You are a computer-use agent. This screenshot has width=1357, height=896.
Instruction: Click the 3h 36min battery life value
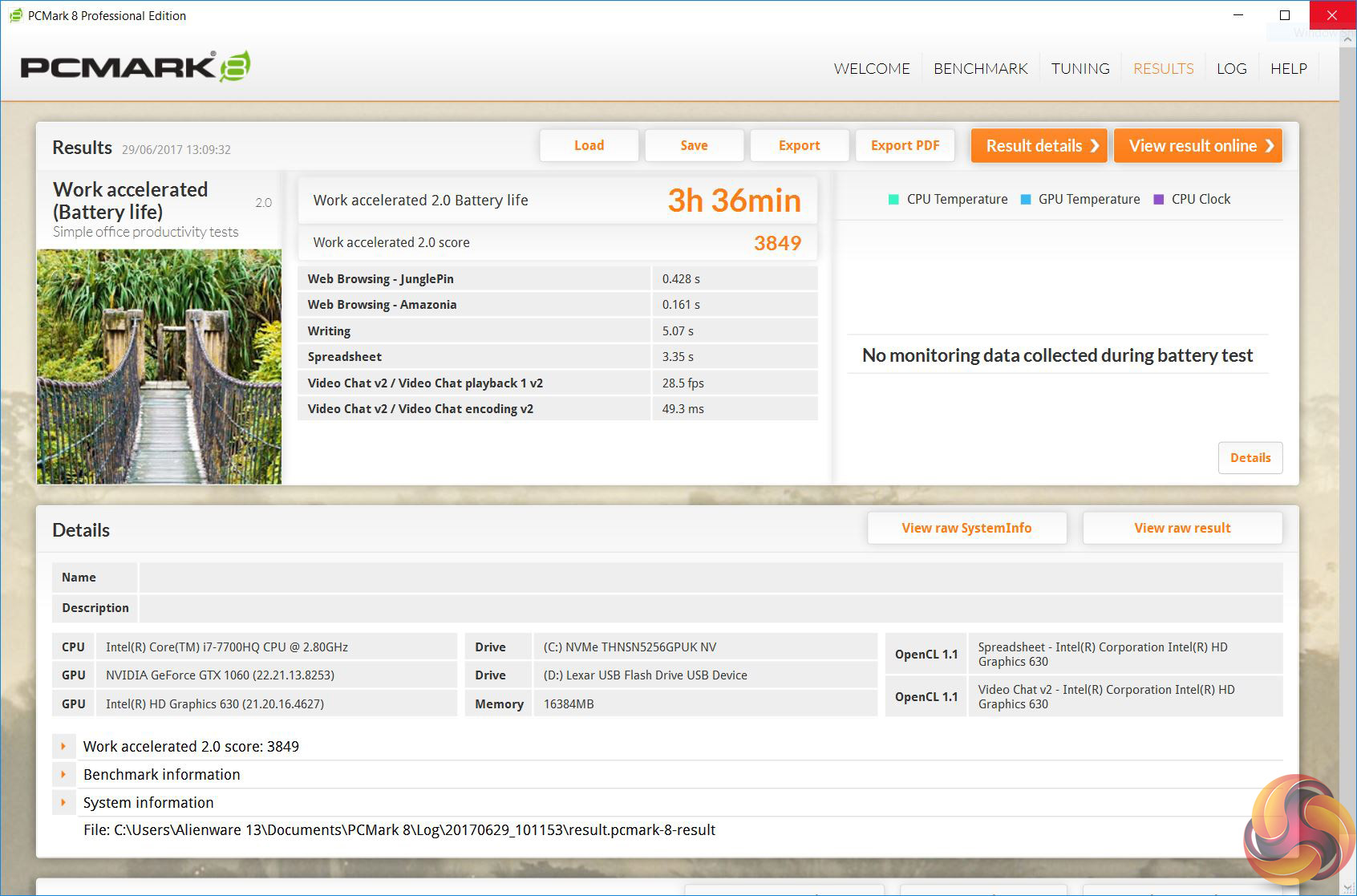(x=734, y=201)
